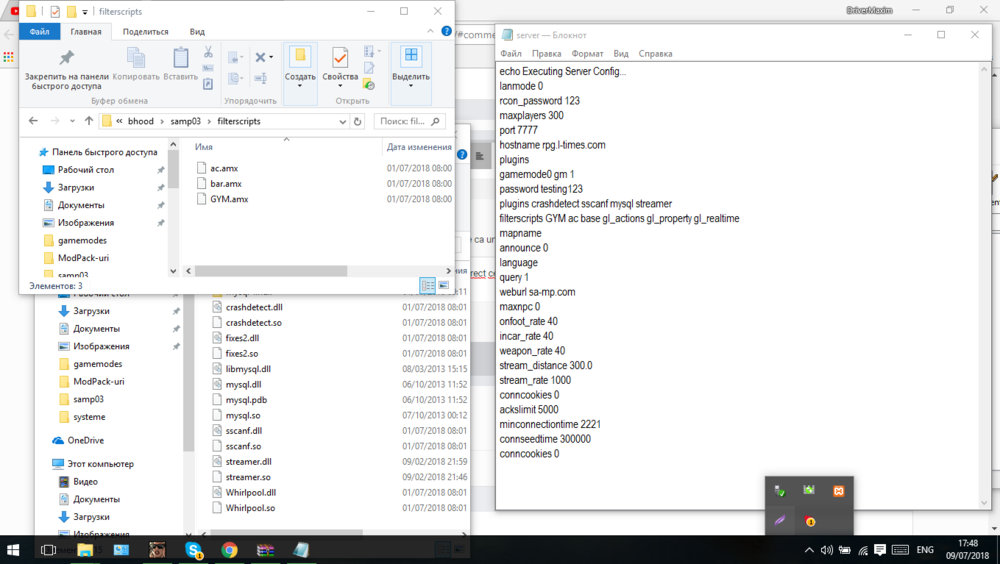Select the GYM.amx file
Viewport: 1000px width, 564px height.
pyautogui.click(x=229, y=199)
